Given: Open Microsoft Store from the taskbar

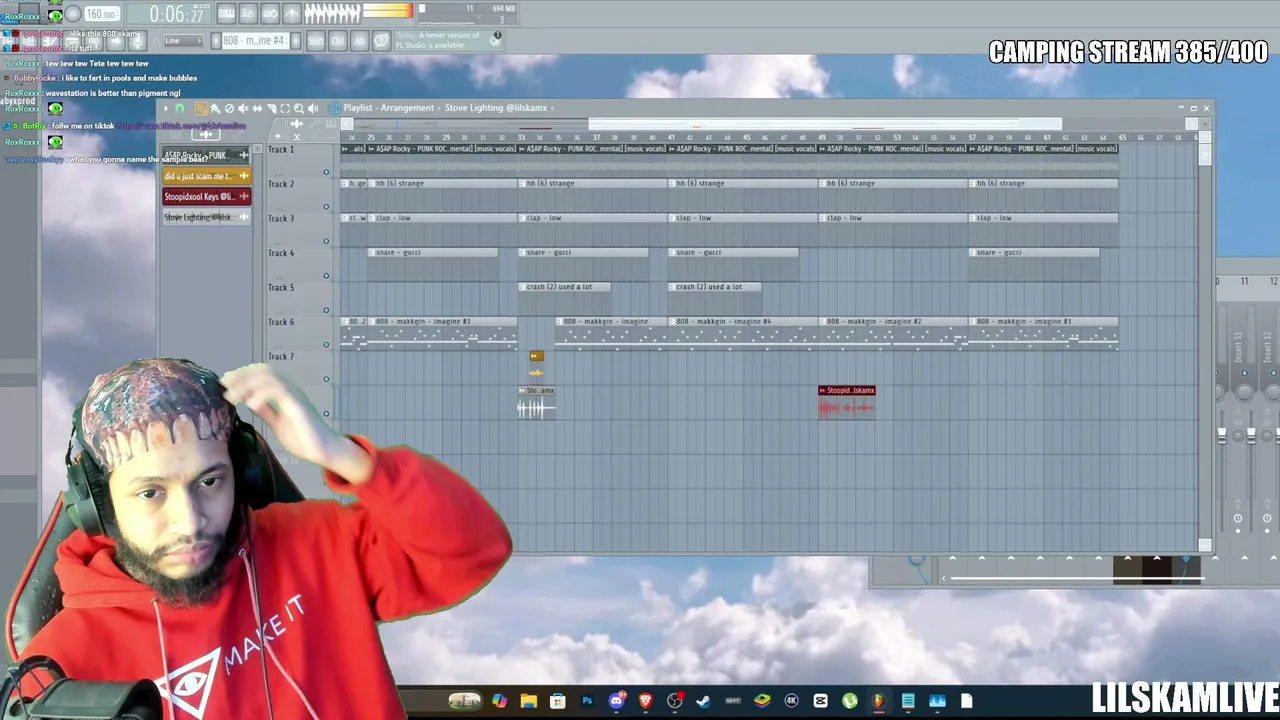Looking at the screenshot, I should point(558,701).
